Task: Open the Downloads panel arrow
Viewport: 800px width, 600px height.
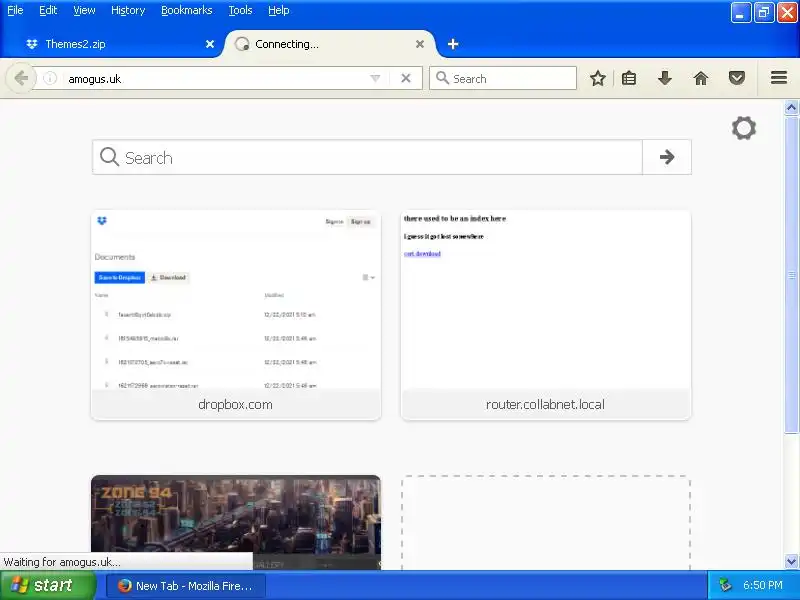Action: pyautogui.click(x=665, y=79)
